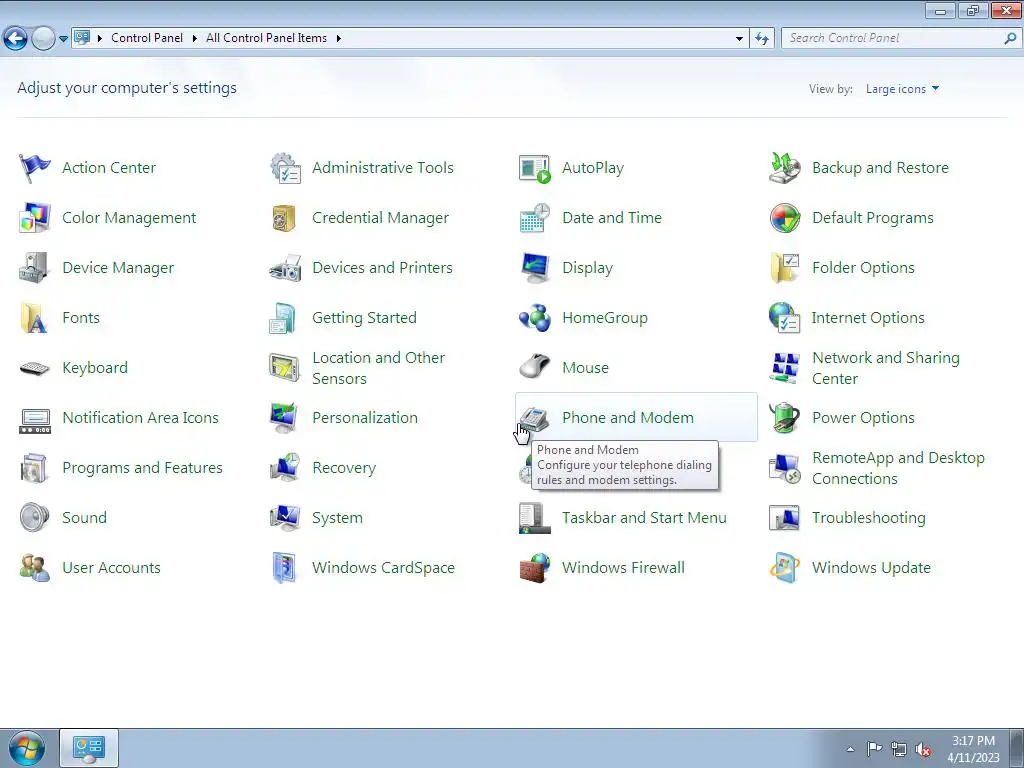Image resolution: width=1024 pixels, height=768 pixels.
Task: Click the Action Center flag tray icon
Action: tap(874, 748)
